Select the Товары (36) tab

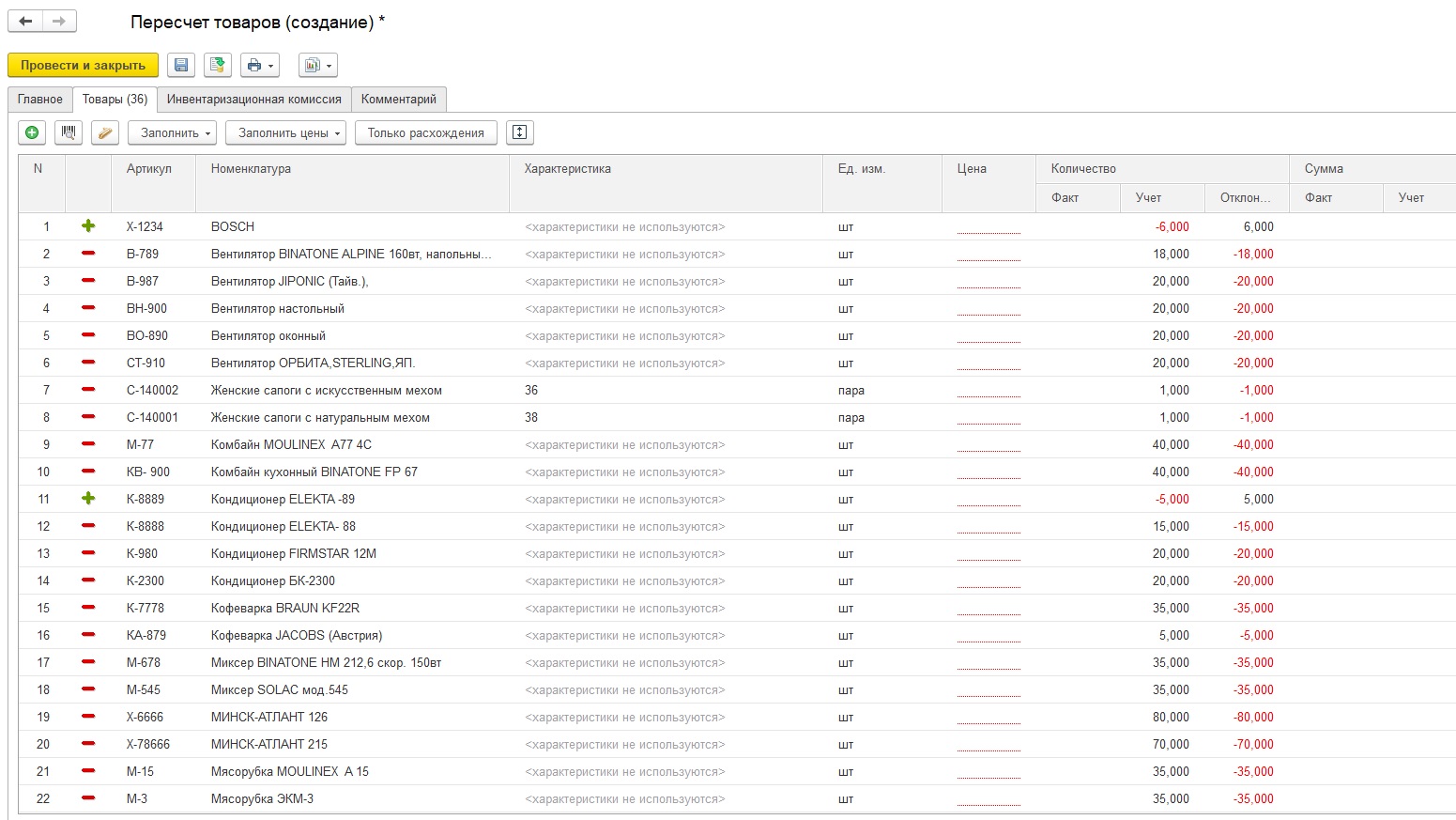pyautogui.click(x=115, y=100)
